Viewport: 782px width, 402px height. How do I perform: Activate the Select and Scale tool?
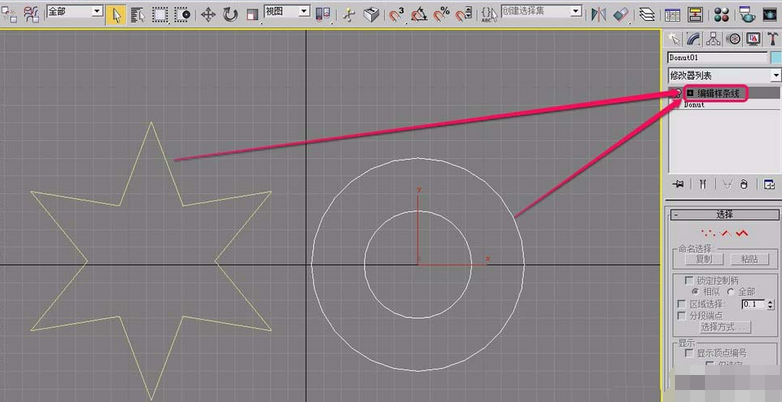click(252, 15)
